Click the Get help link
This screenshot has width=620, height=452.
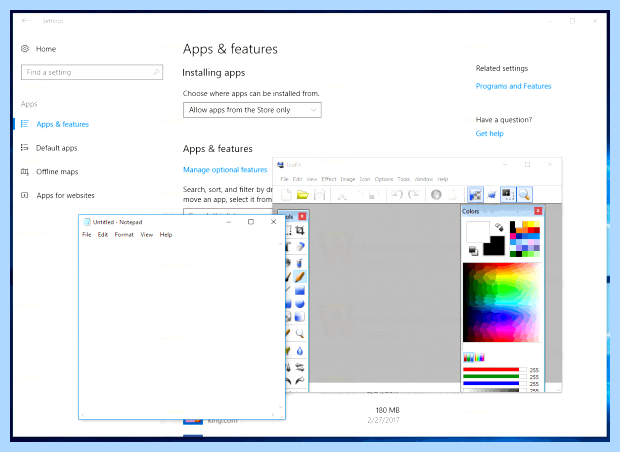tap(490, 134)
